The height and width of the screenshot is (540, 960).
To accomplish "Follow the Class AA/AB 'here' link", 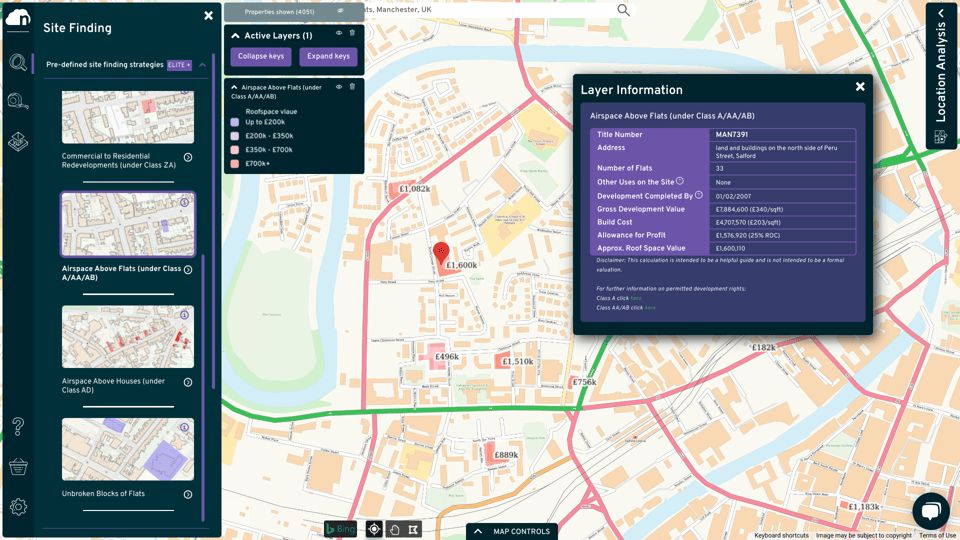I will pos(650,308).
